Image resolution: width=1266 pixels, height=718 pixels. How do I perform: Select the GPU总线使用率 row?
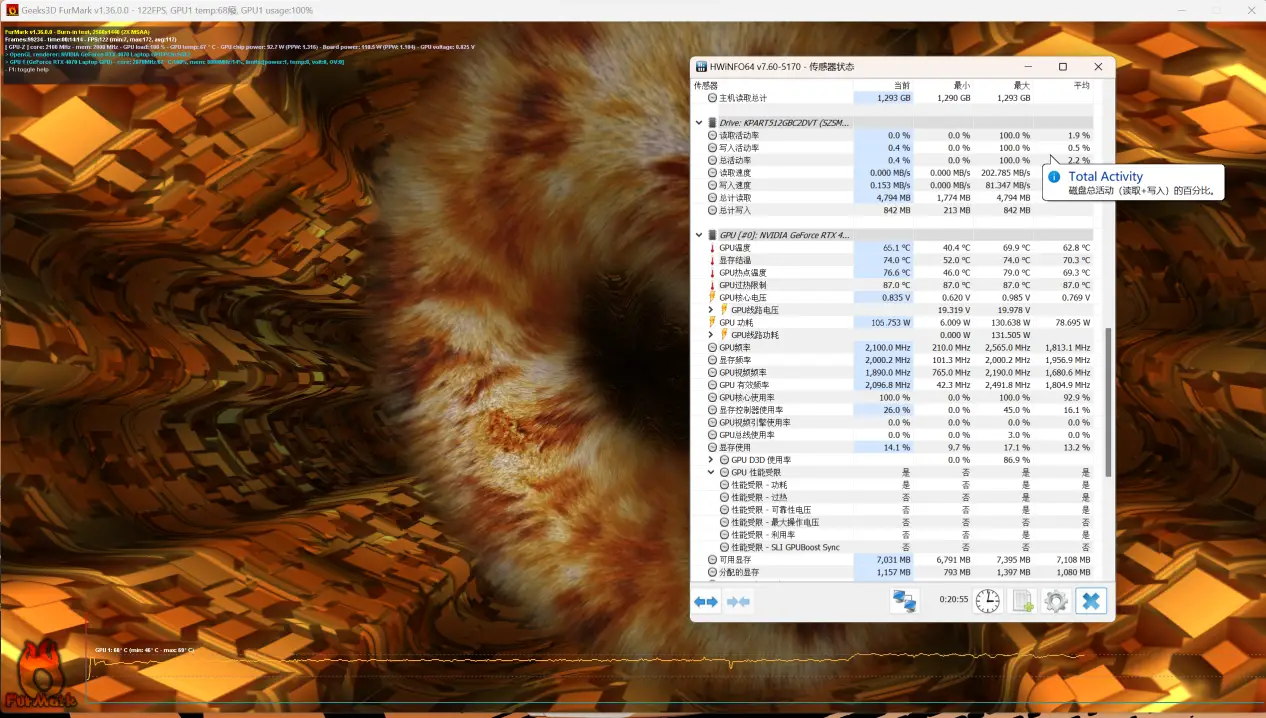pos(893,435)
